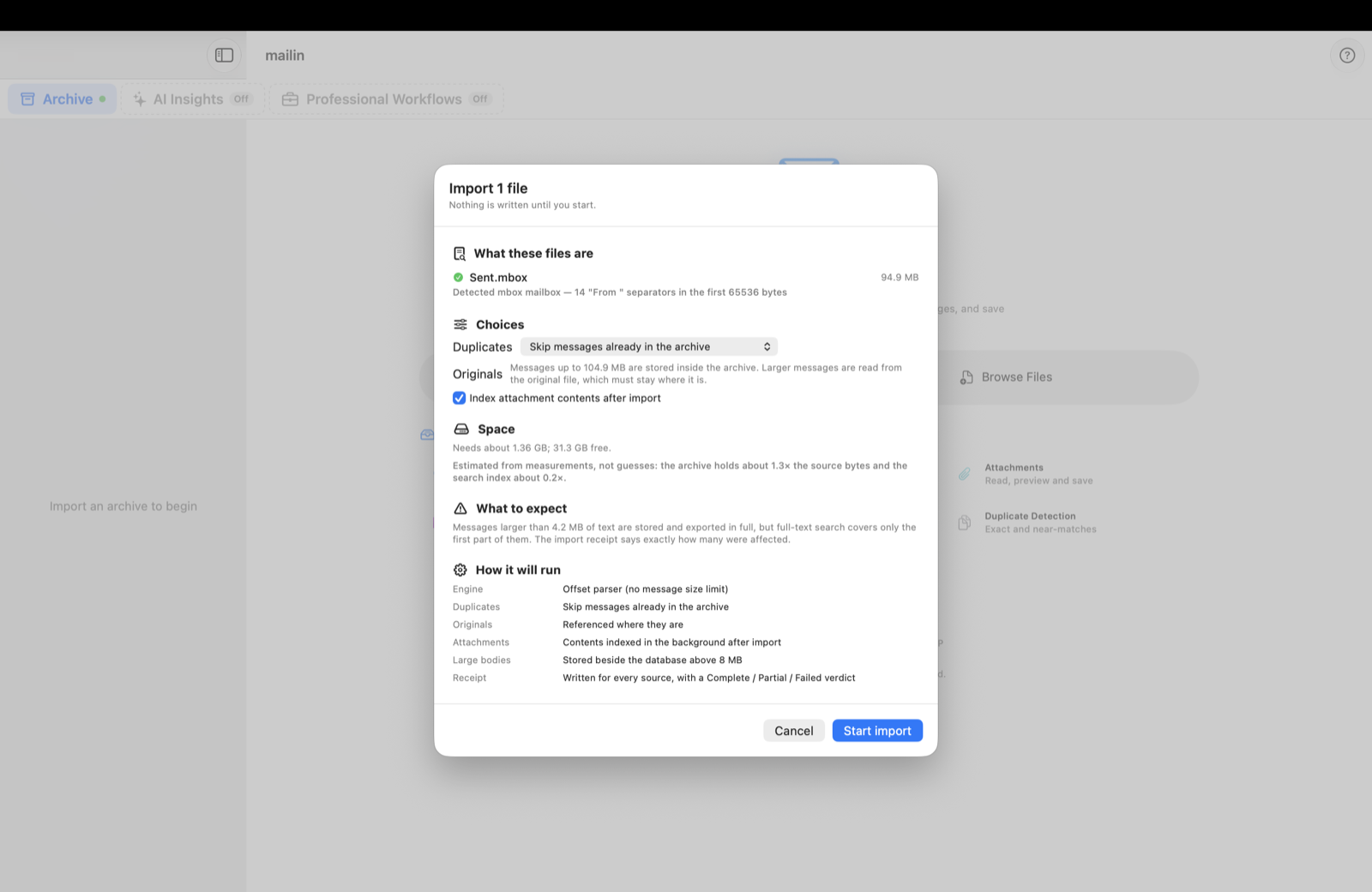Click the Duplicate Detection icon
The width and height of the screenshot is (1372, 892).
965,522
